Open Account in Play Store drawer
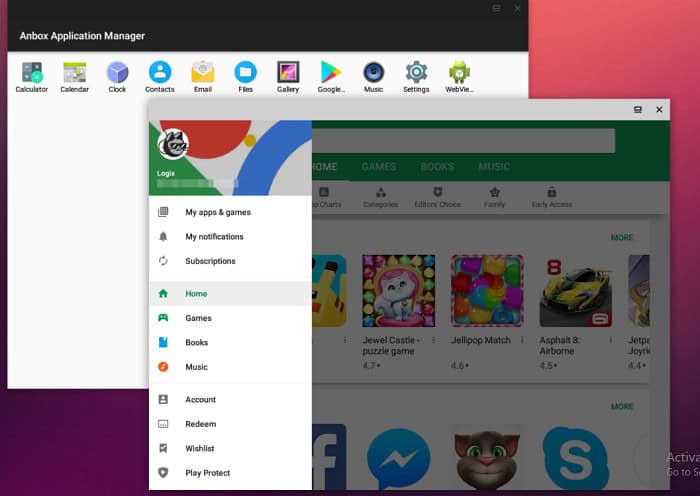Image resolution: width=700 pixels, height=496 pixels. (230, 400)
